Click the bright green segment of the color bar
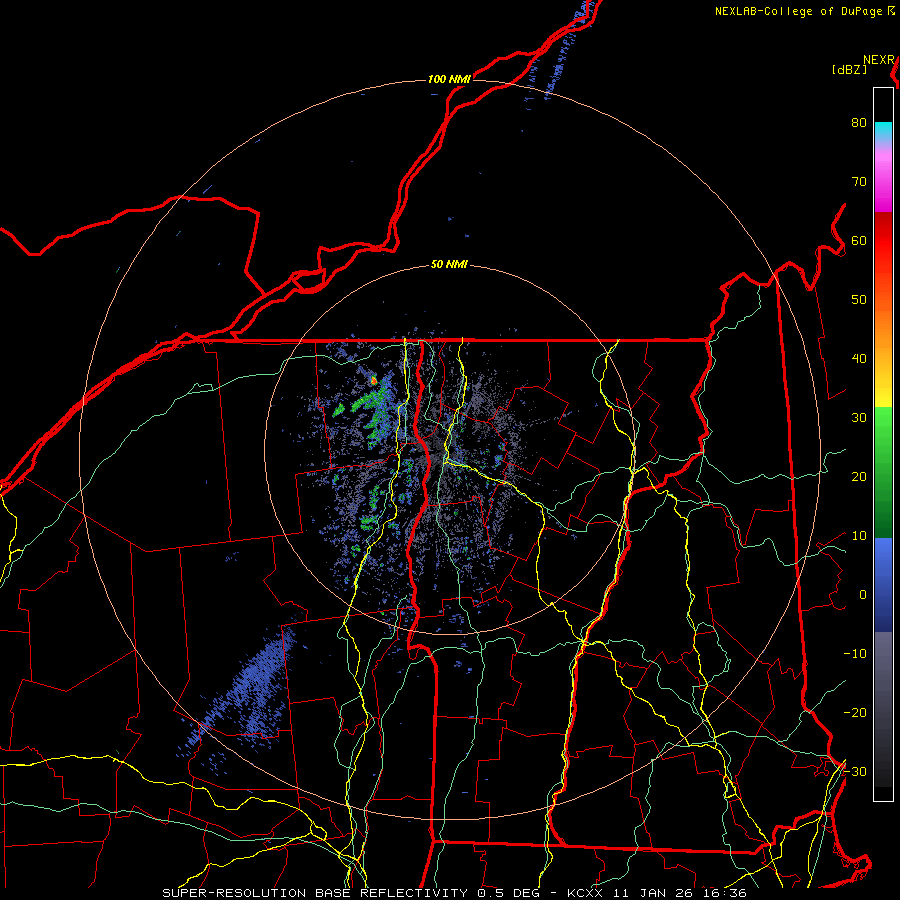This screenshot has height=900, width=900. [x=883, y=424]
